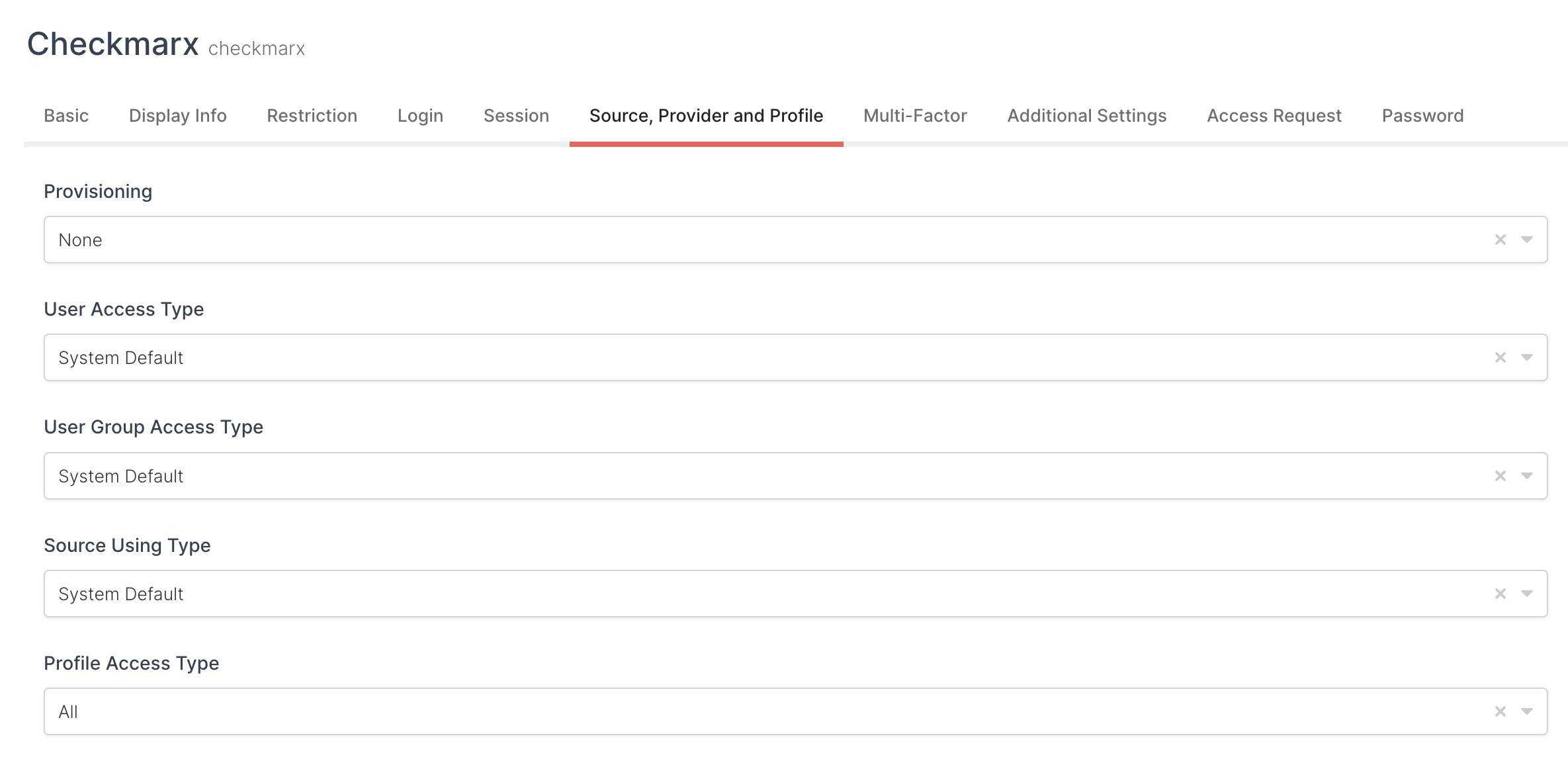The width and height of the screenshot is (1568, 765).
Task: Go to Access Request tab
Action: [1274, 116]
